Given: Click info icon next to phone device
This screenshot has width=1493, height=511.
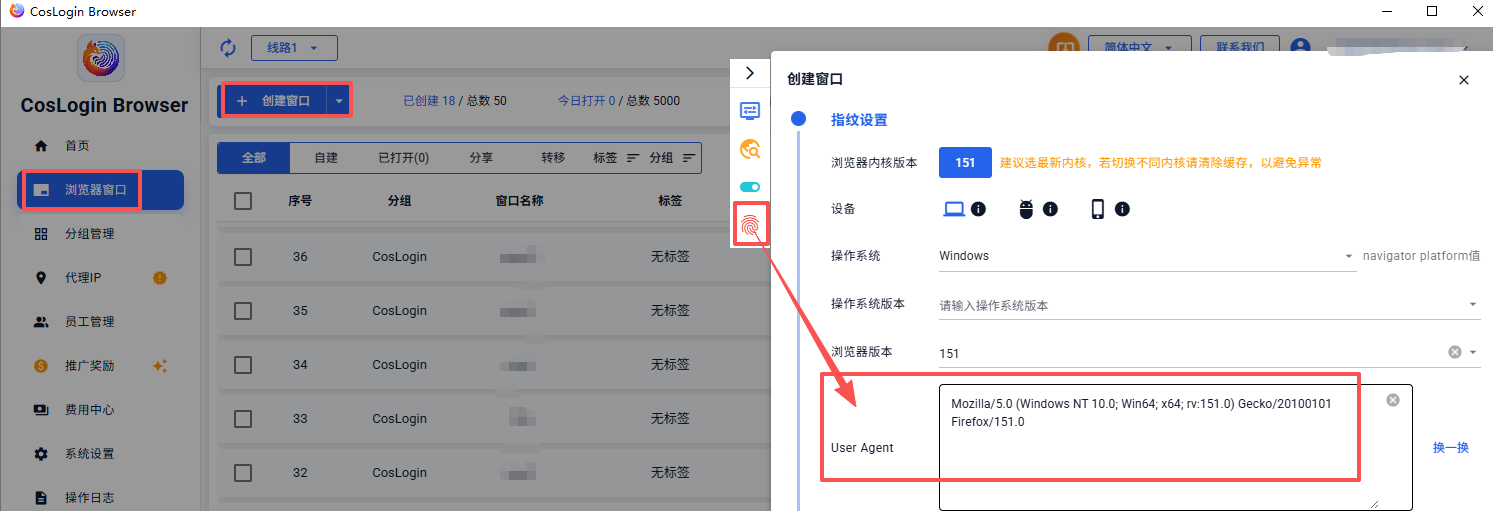Looking at the screenshot, I should click(1122, 209).
